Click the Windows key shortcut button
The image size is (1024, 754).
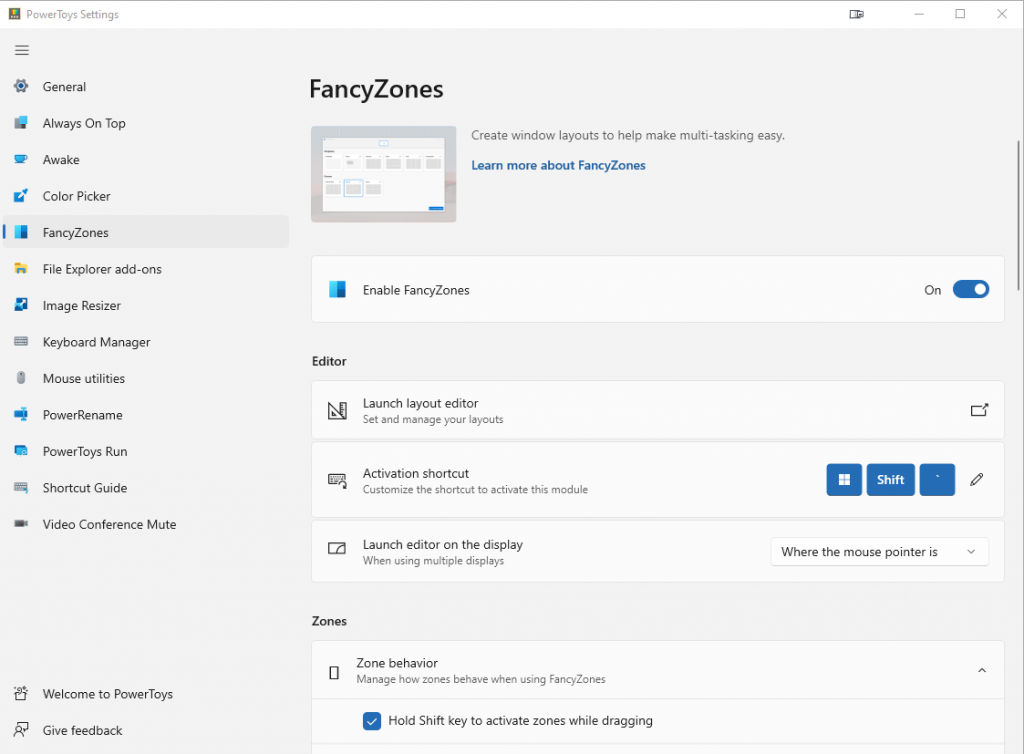coord(844,480)
